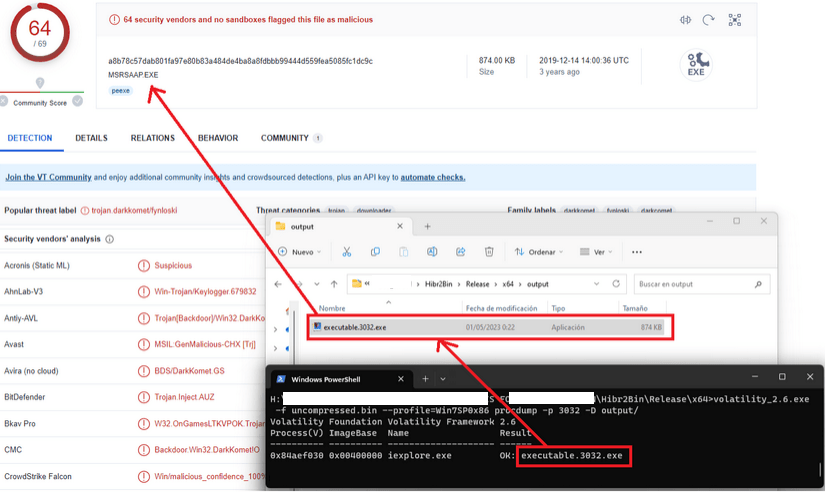Click the Share icon in Explorer toolbar

460,252
